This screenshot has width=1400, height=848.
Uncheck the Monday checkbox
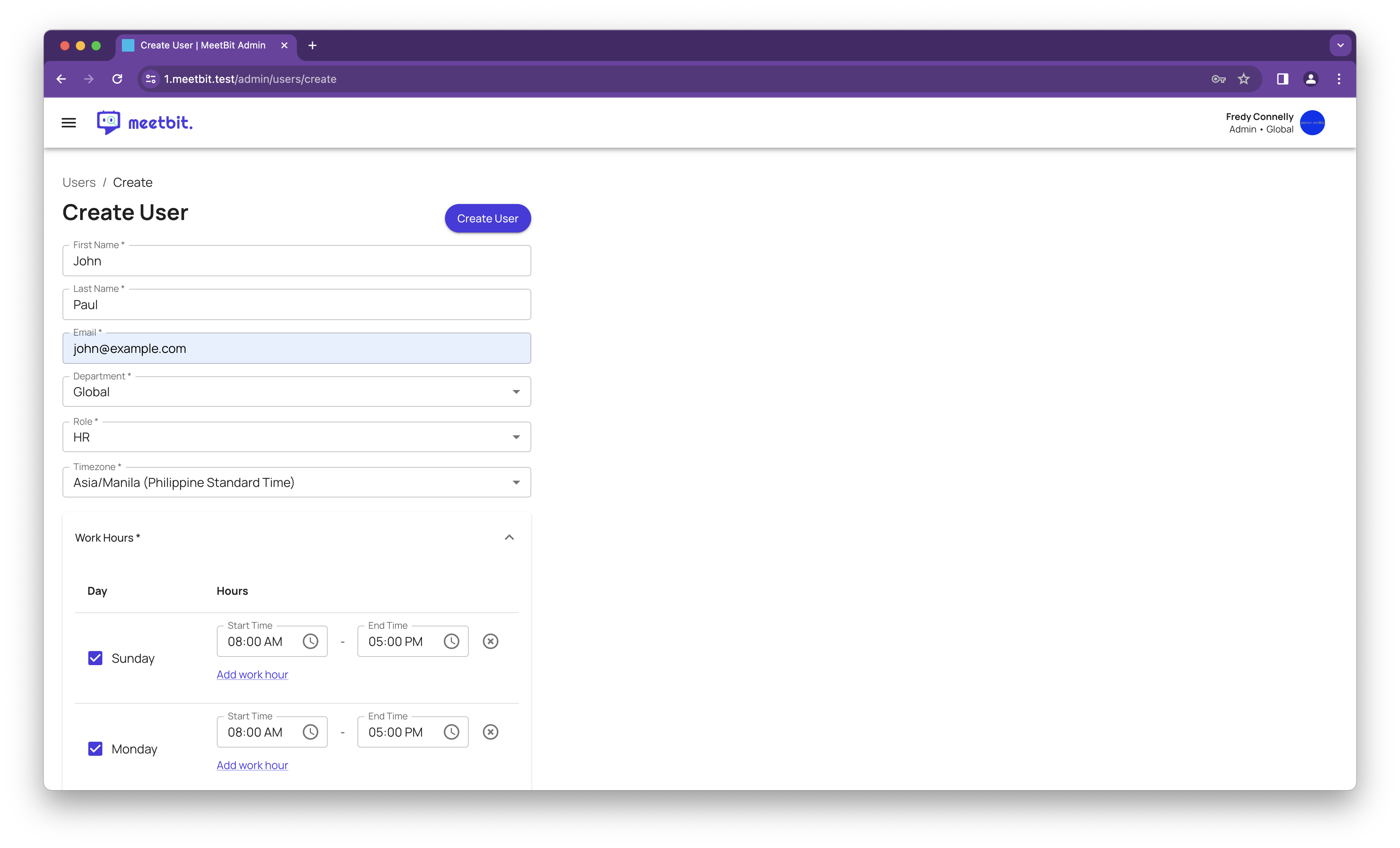95,749
